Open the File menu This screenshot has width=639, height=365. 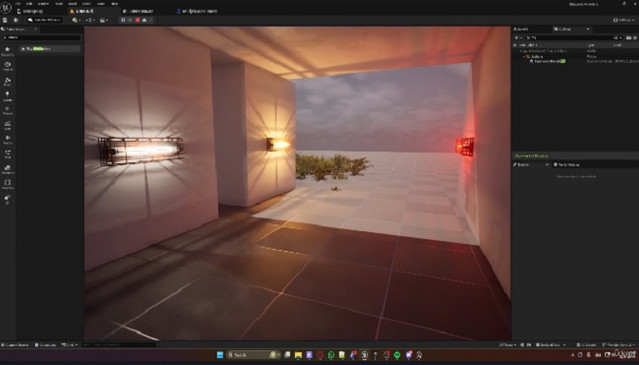click(x=18, y=4)
